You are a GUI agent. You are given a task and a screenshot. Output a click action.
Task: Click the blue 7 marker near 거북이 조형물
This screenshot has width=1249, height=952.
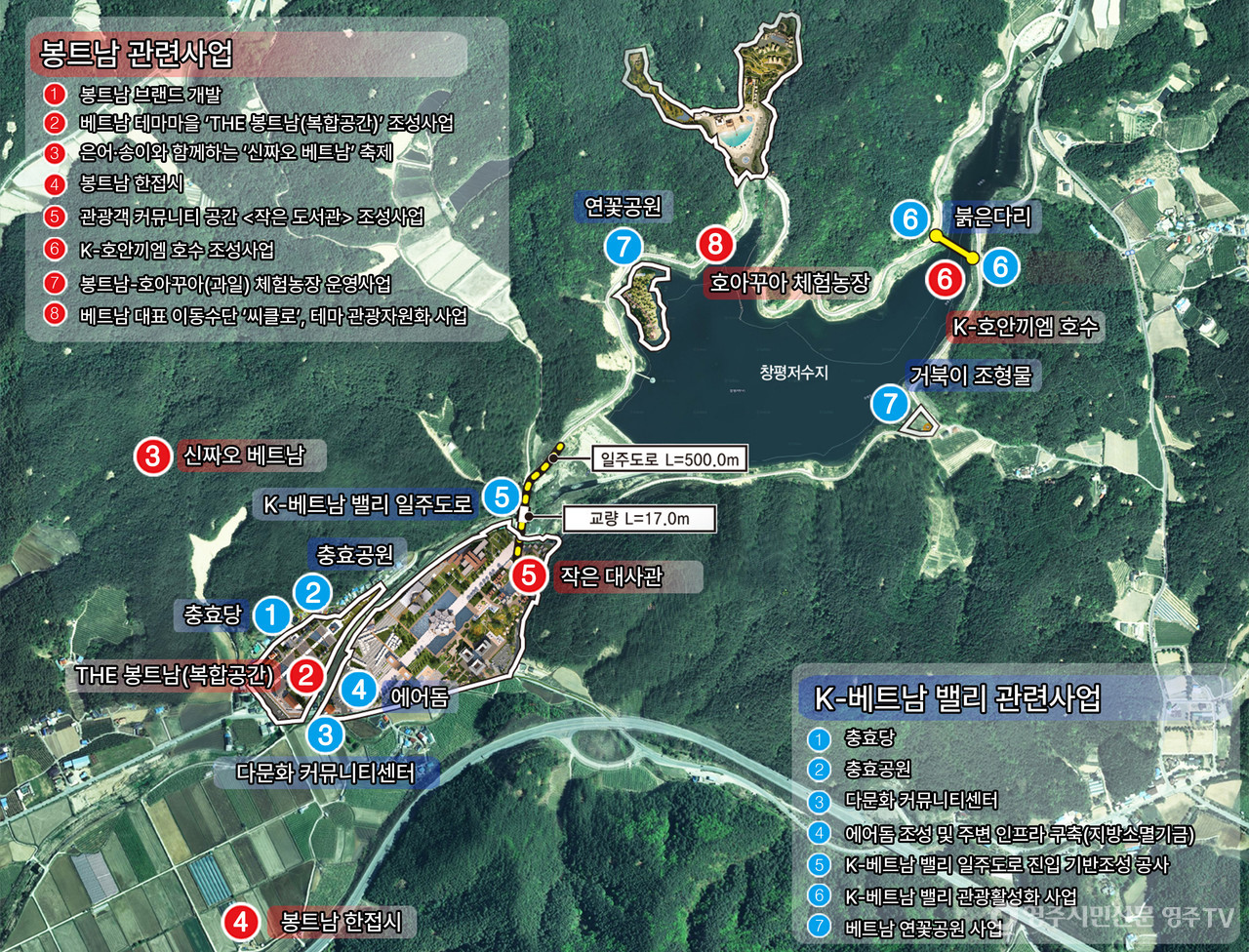(x=889, y=402)
